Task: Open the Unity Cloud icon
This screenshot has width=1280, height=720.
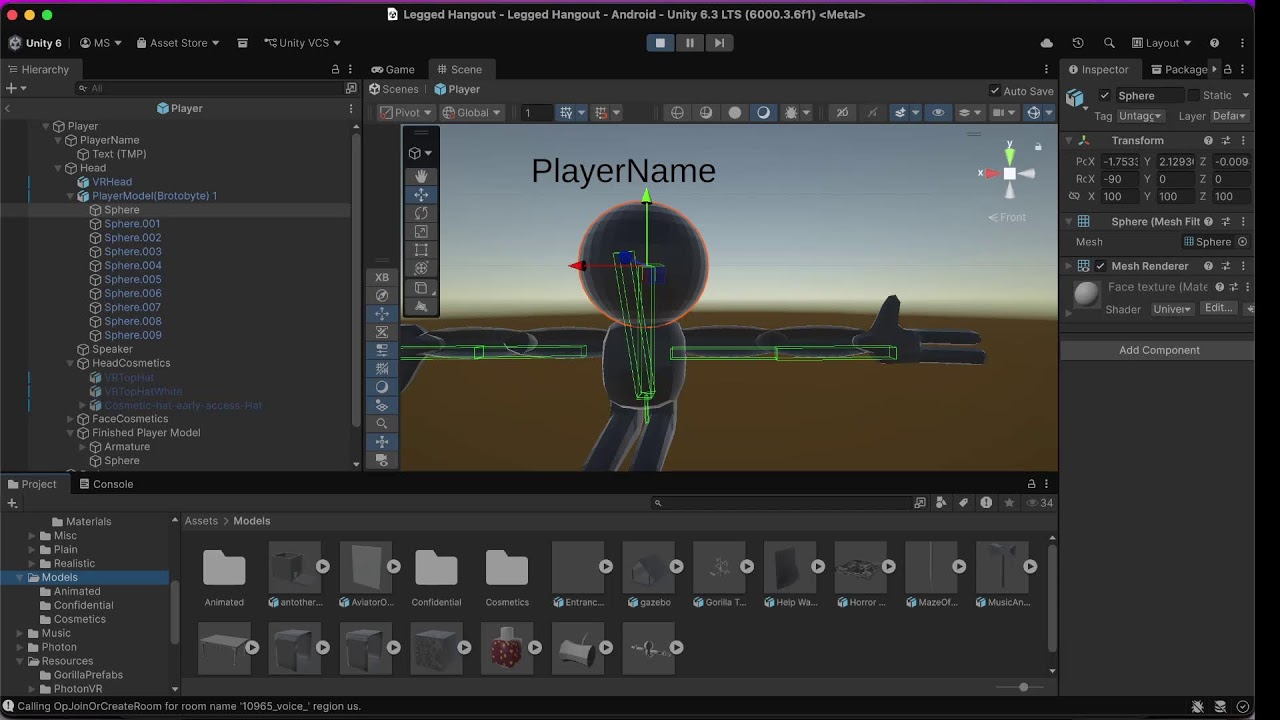Action: click(x=1047, y=43)
